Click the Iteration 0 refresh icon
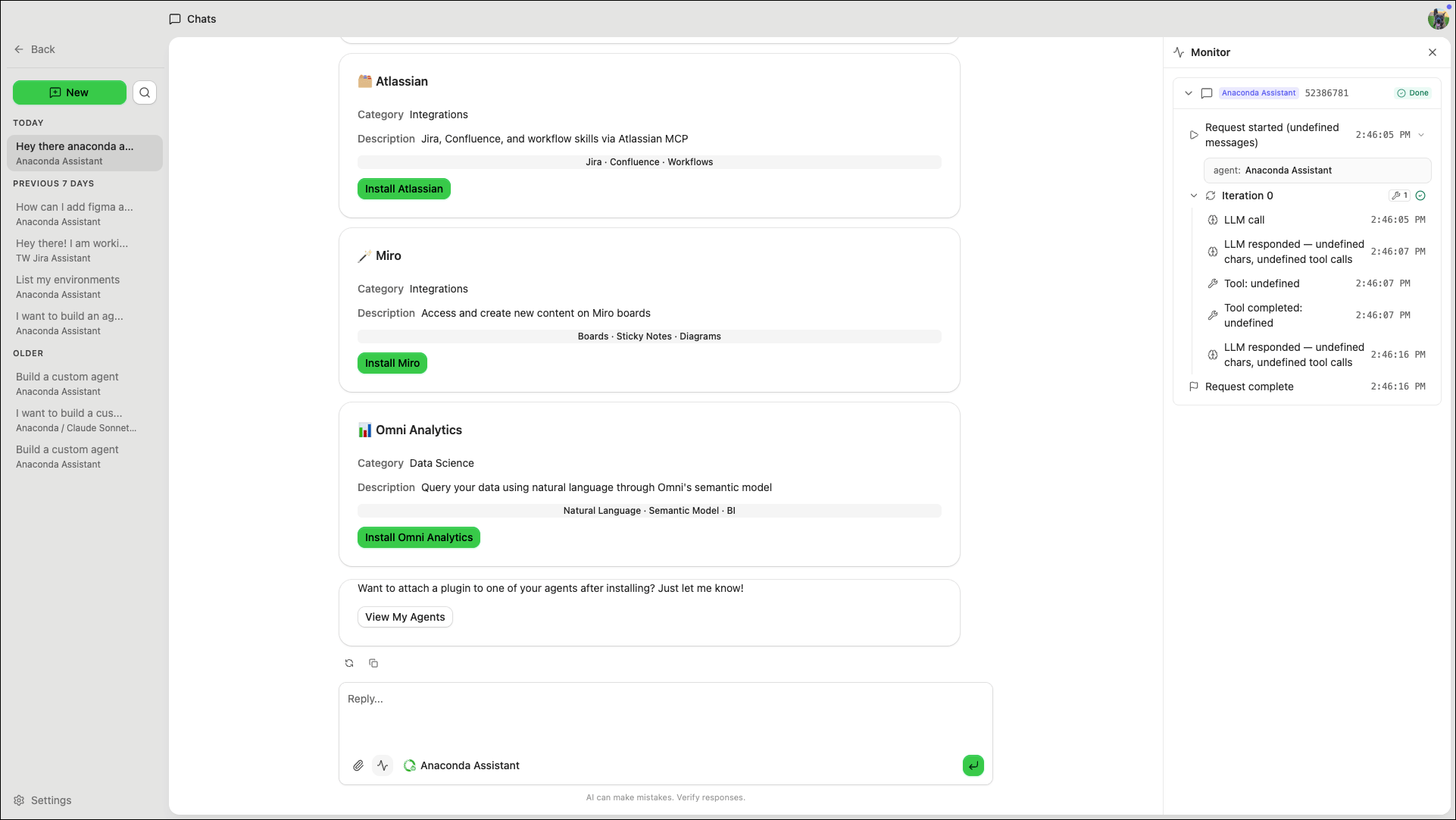 pos(1211,196)
